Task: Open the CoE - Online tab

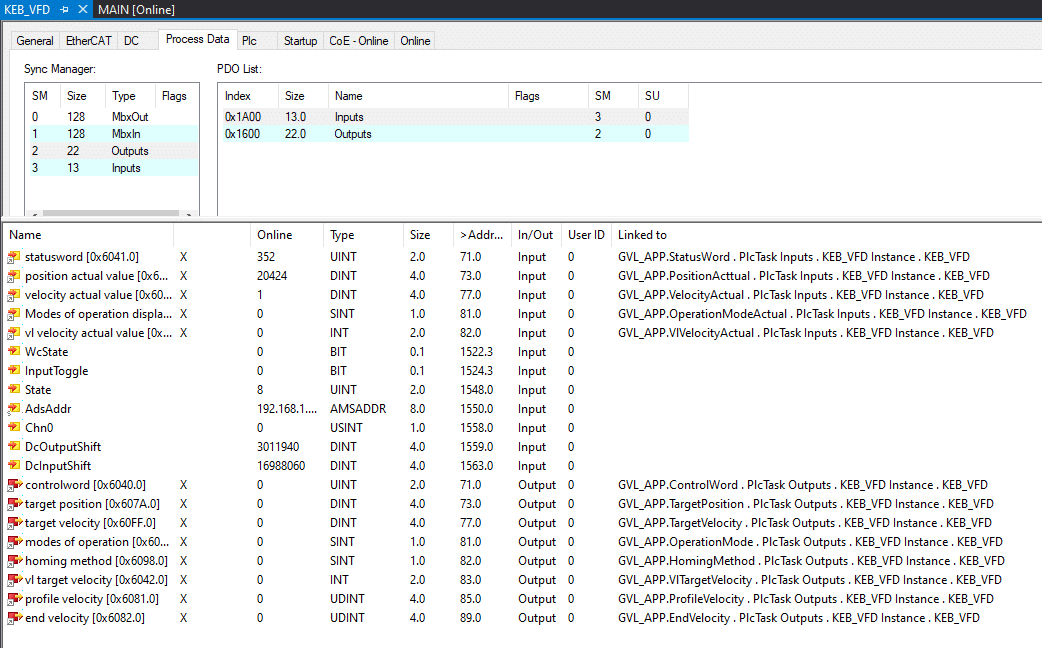Action: (359, 41)
